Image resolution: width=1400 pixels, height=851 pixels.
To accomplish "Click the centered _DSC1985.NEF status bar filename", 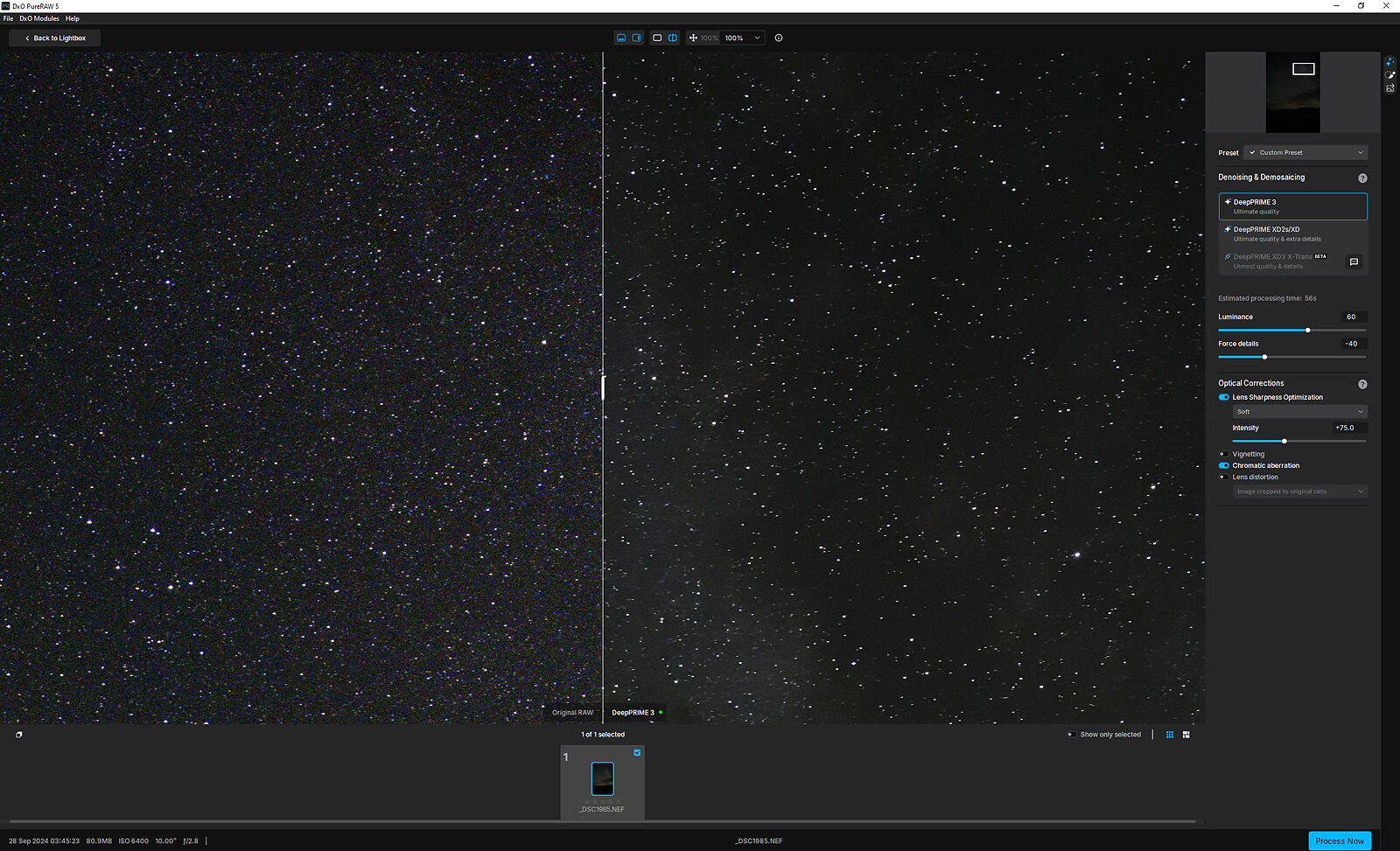I will [759, 841].
